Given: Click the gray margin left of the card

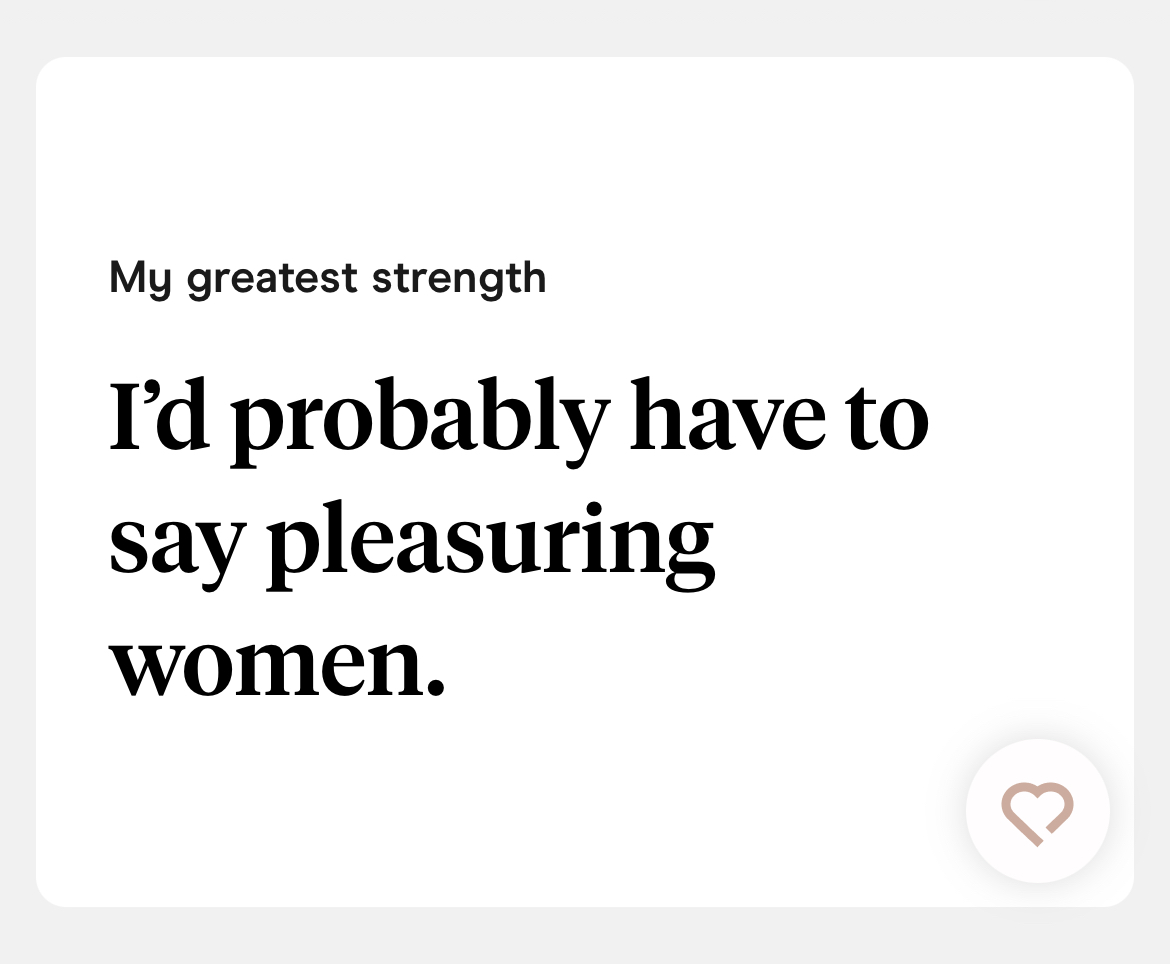Looking at the screenshot, I should 17,482.
